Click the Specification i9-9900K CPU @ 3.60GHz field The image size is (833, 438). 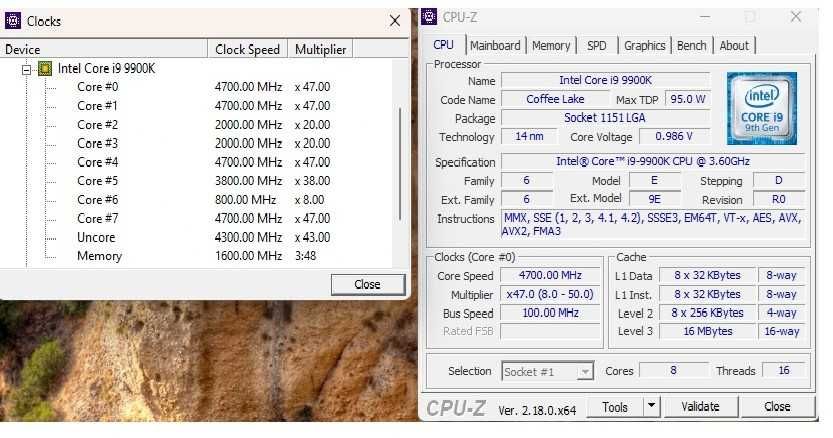653,162
